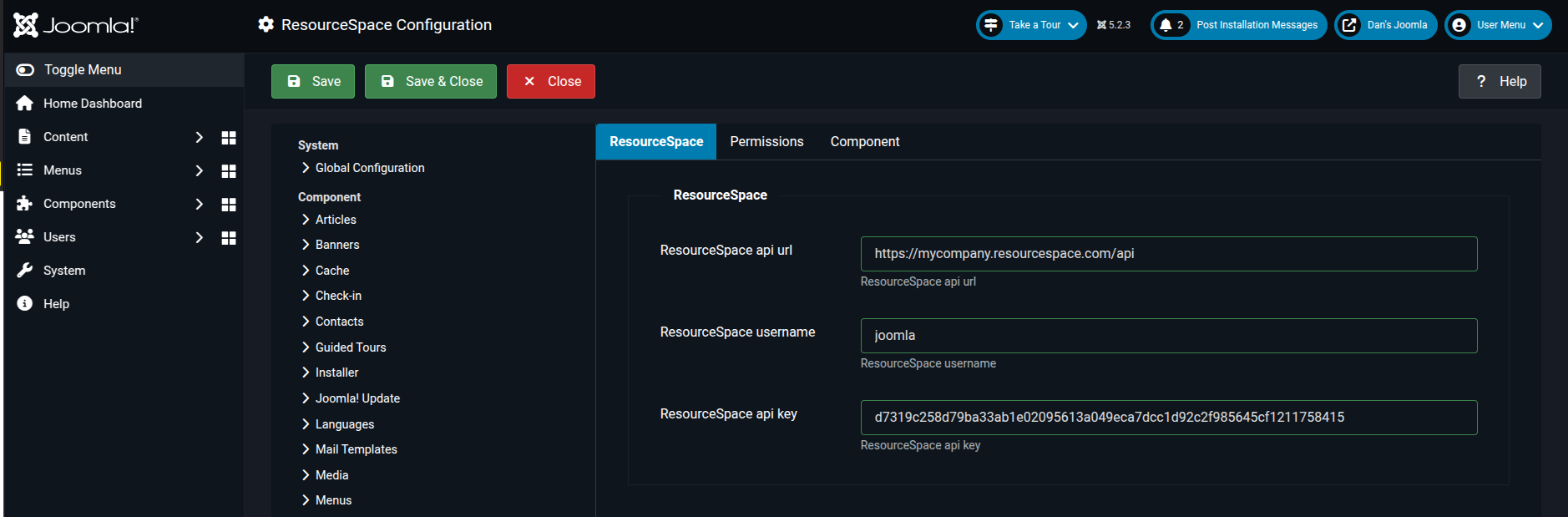Click the ResourceSpace api url field

pos(1169,254)
